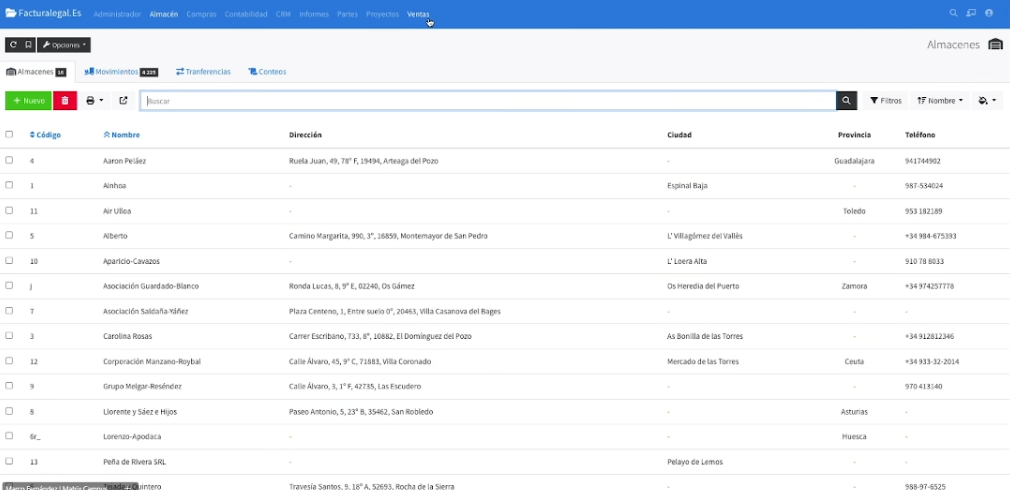Click the green Nuevo button

point(28,101)
